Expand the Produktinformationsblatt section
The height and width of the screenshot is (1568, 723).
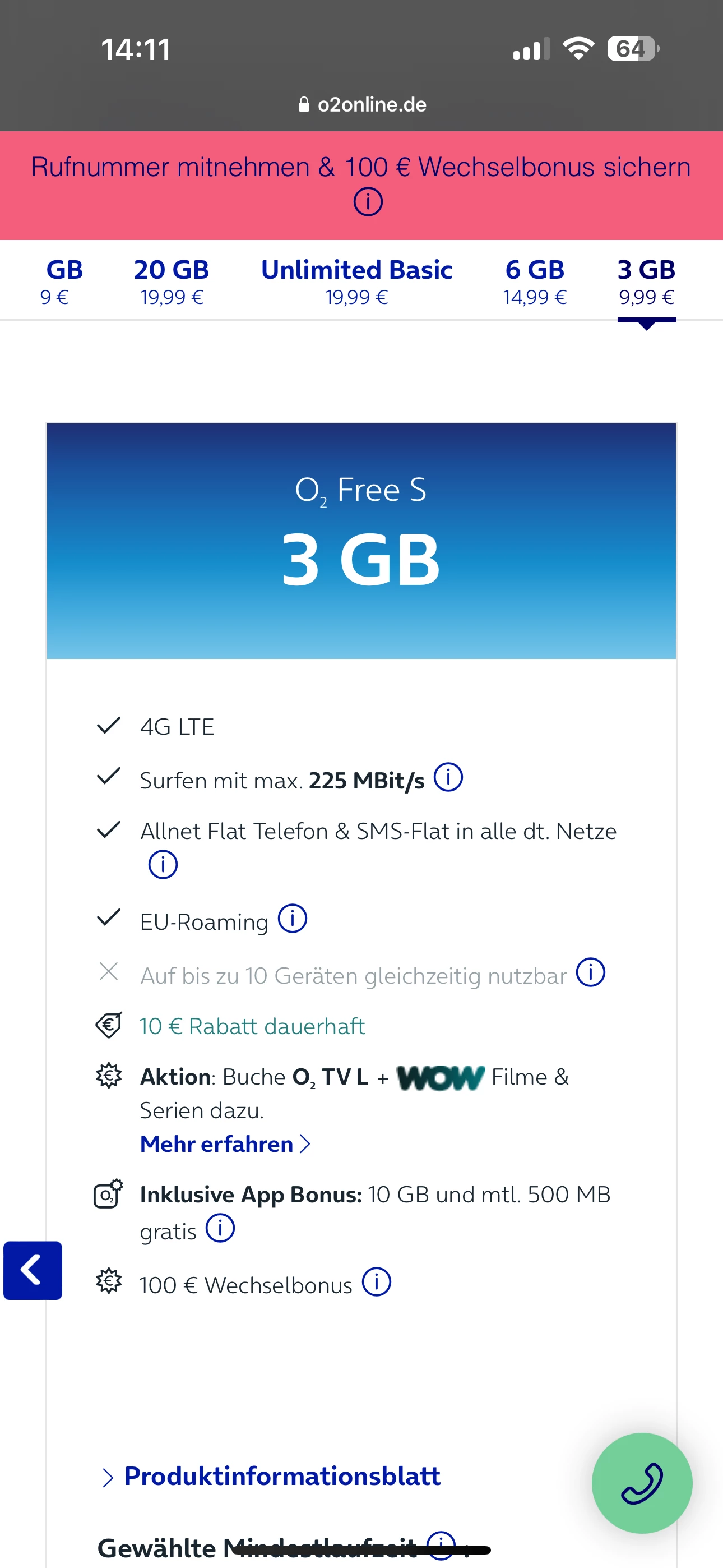point(281,1476)
